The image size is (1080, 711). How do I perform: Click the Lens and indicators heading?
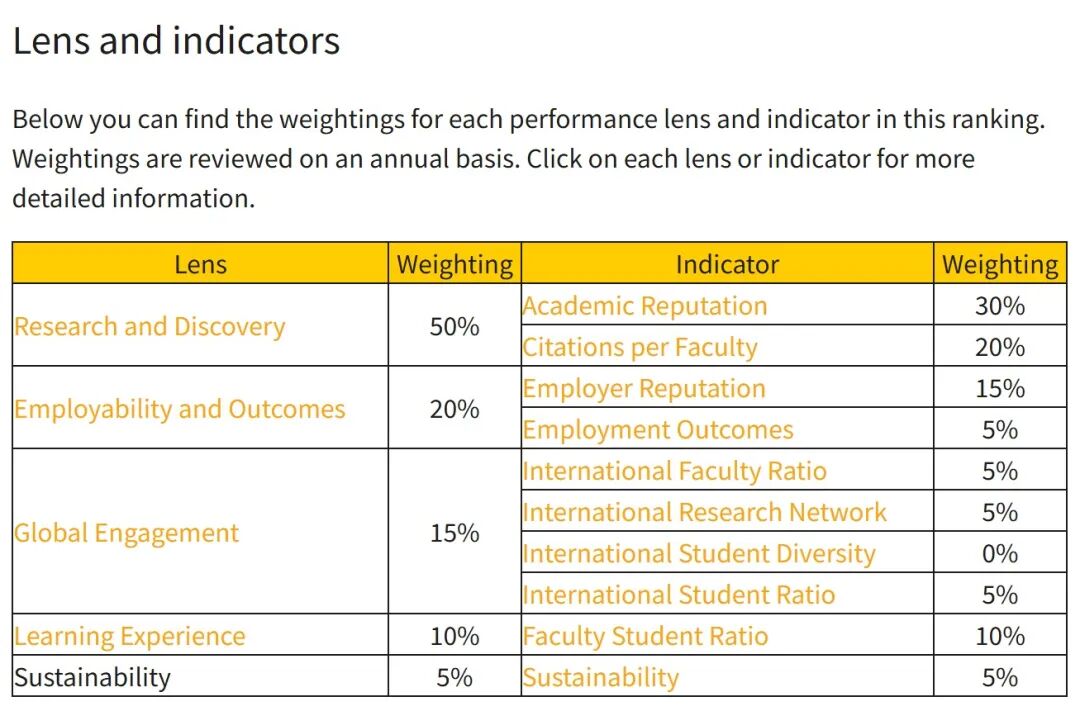click(x=176, y=41)
